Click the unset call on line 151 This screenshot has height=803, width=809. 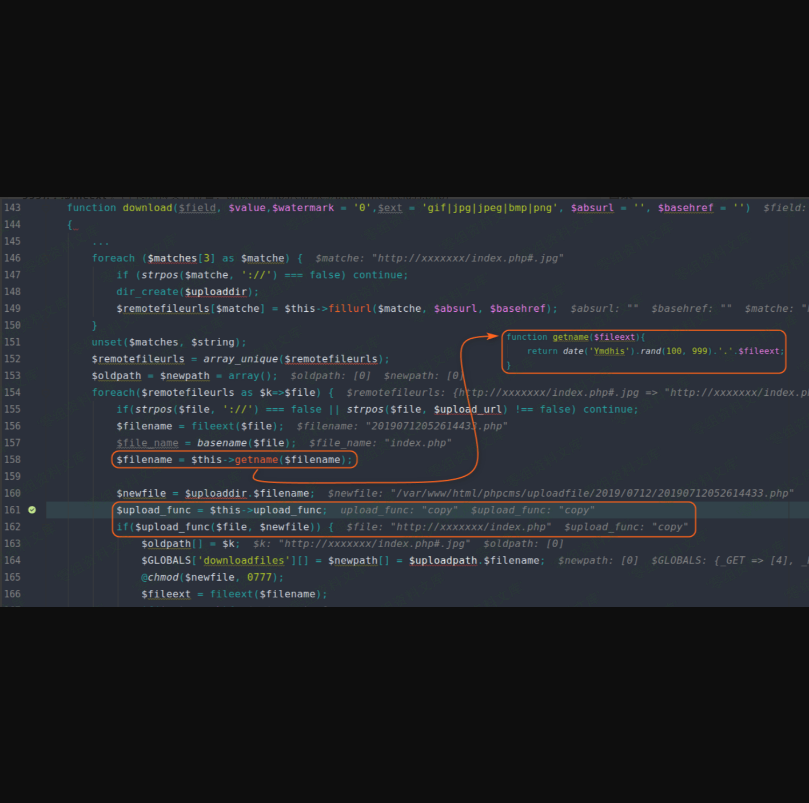(x=106, y=342)
